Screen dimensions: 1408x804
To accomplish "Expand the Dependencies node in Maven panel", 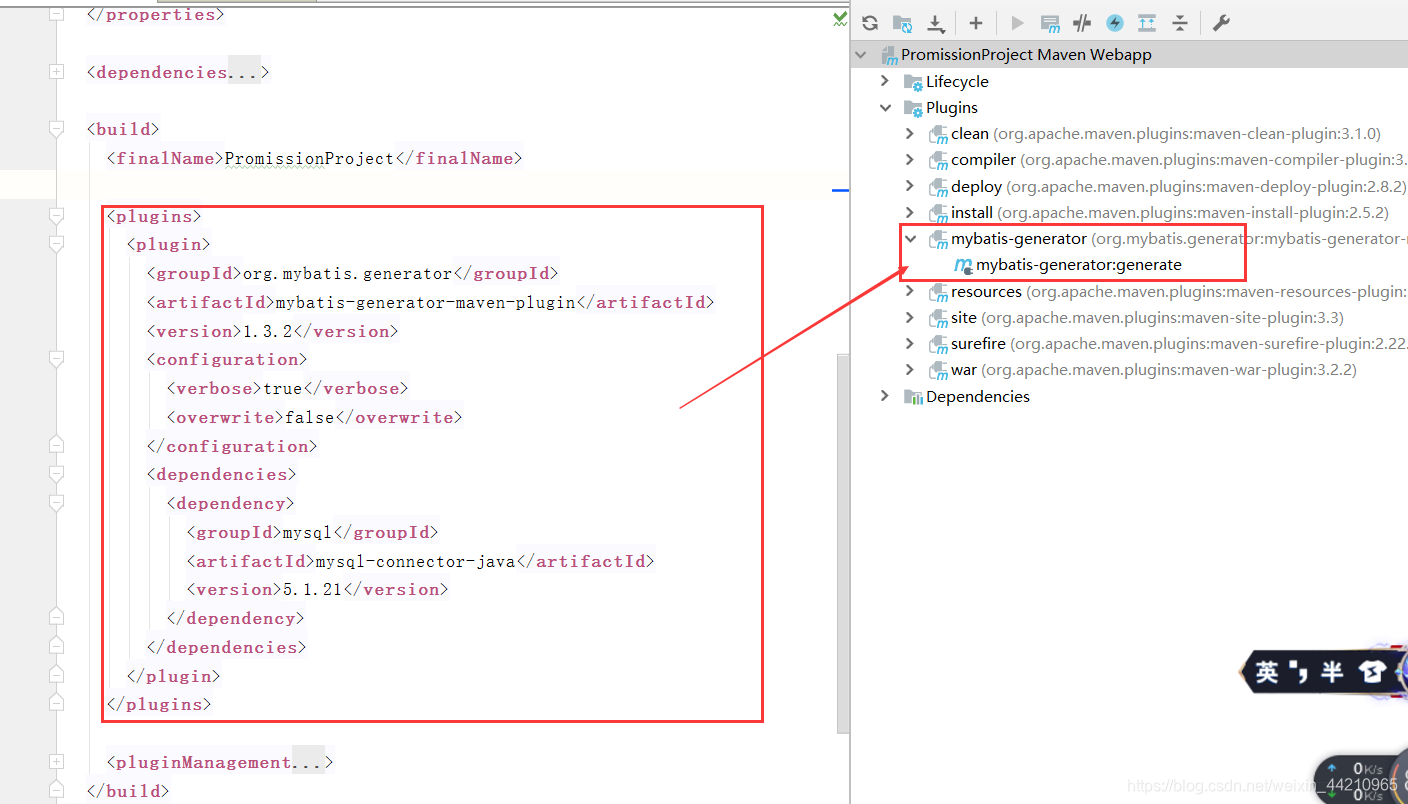I will [x=885, y=396].
